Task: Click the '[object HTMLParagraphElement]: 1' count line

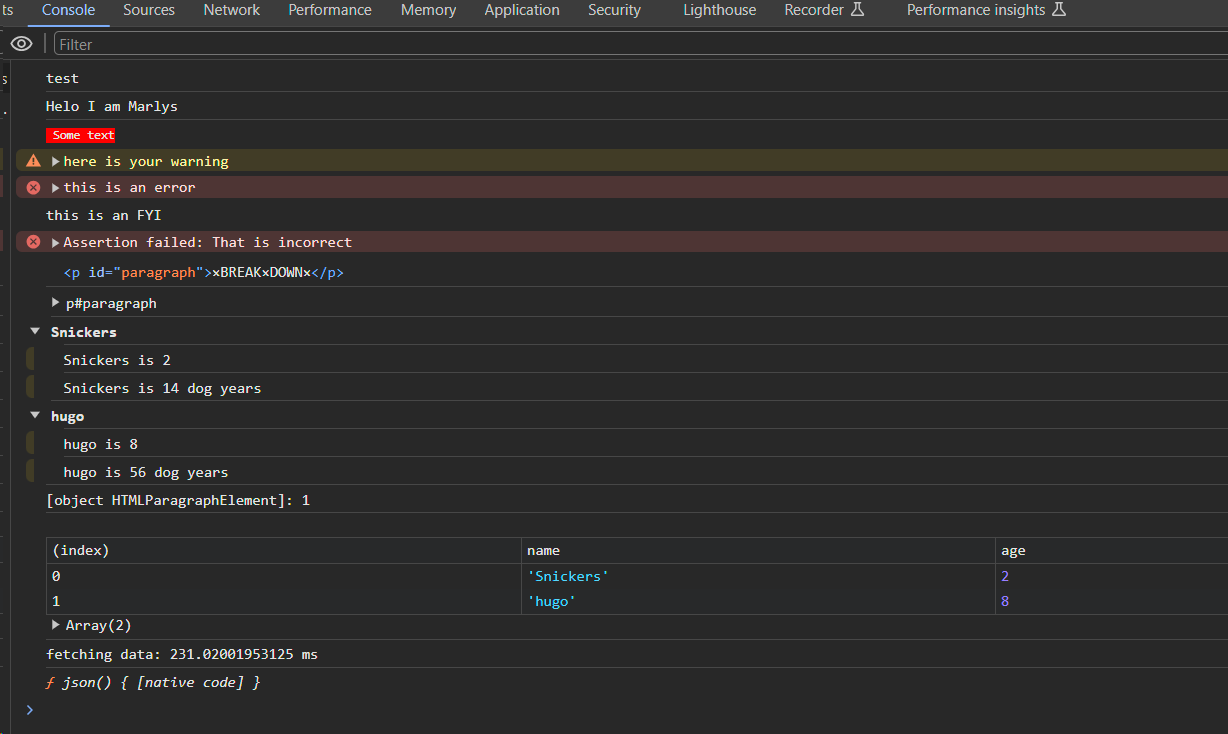Action: tap(178, 500)
